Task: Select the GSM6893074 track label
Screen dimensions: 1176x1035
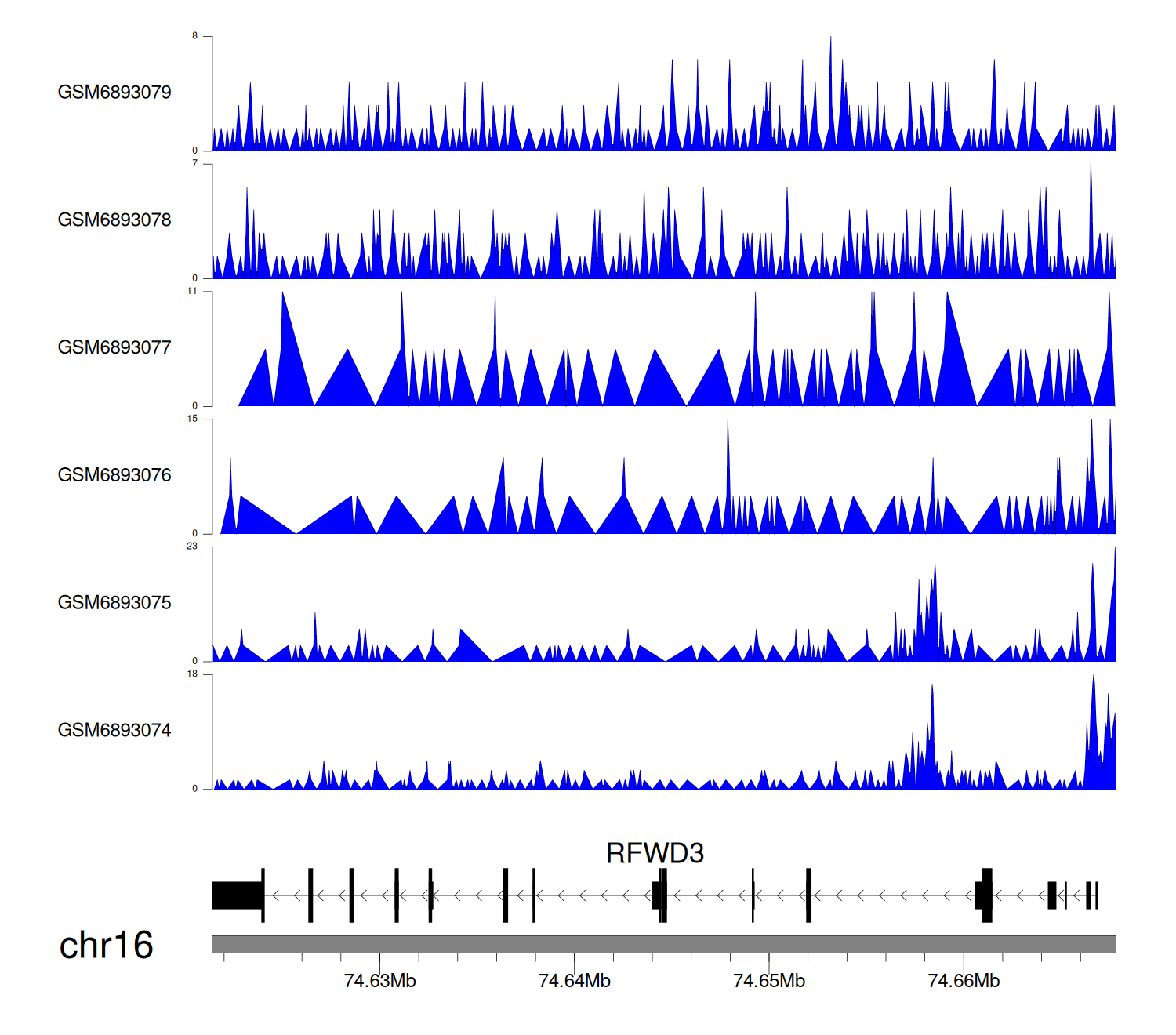Action: point(114,731)
